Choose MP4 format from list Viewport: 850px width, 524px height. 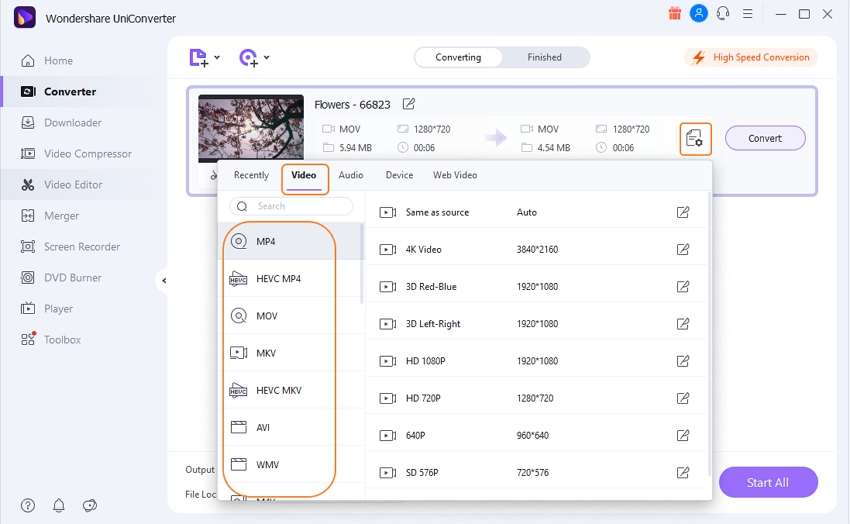click(290, 241)
